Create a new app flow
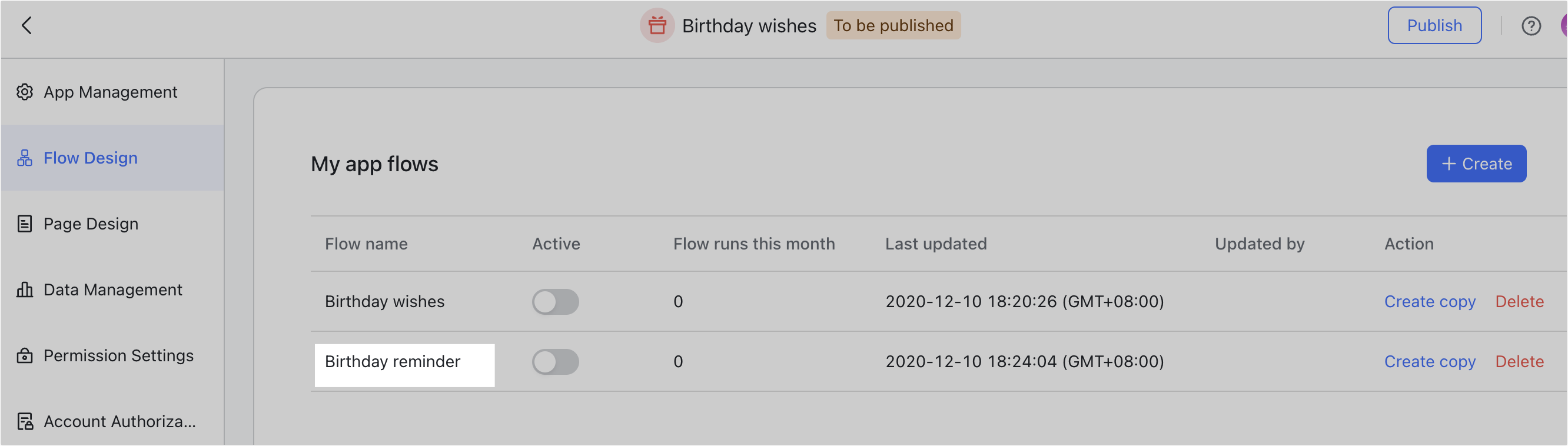Screen dimensions: 1568x446 click(x=1476, y=164)
